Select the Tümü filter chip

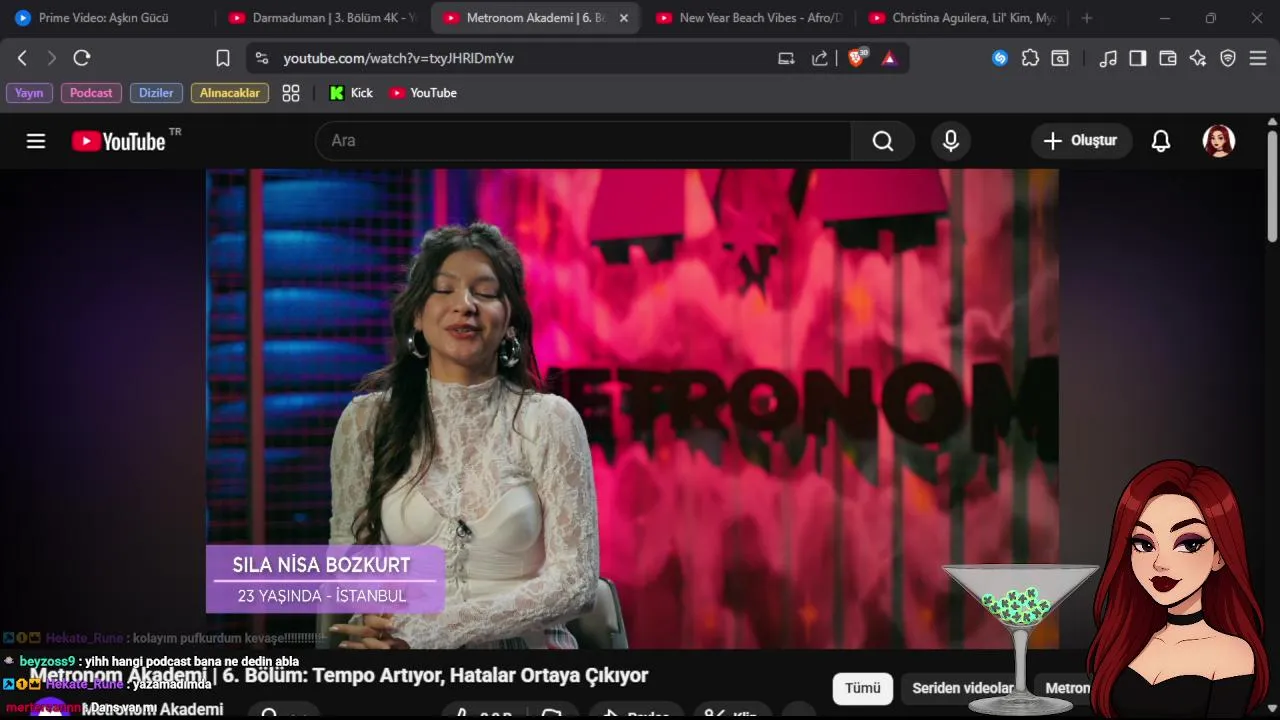[863, 688]
